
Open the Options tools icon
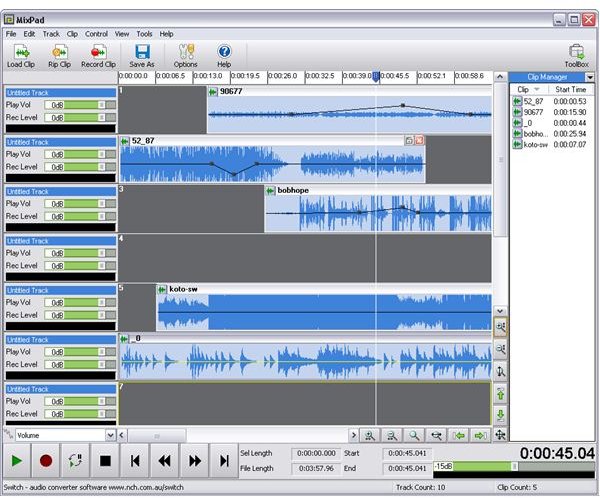tap(186, 56)
